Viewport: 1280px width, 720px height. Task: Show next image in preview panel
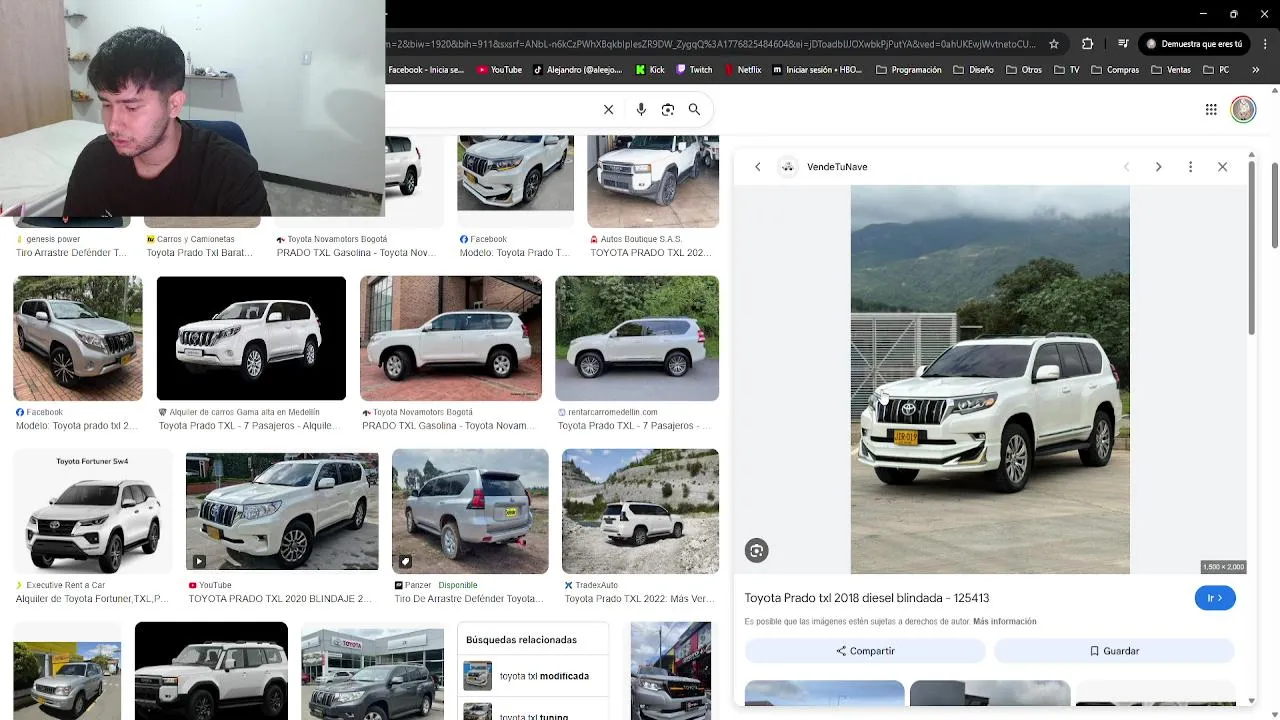click(1158, 167)
